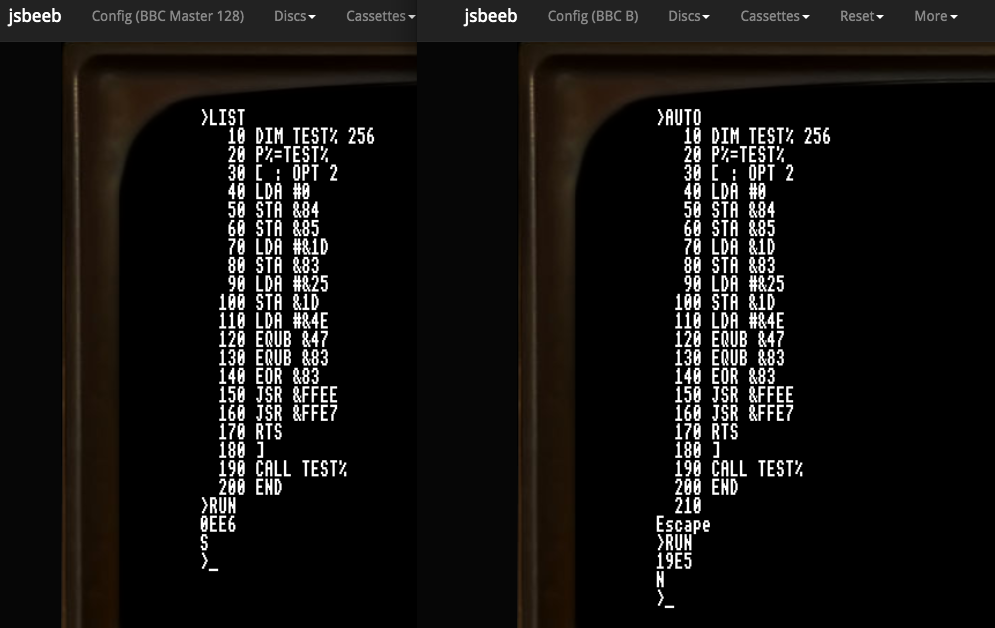Click the >AUTO command on right screen
995x628 pixels.
point(679,119)
